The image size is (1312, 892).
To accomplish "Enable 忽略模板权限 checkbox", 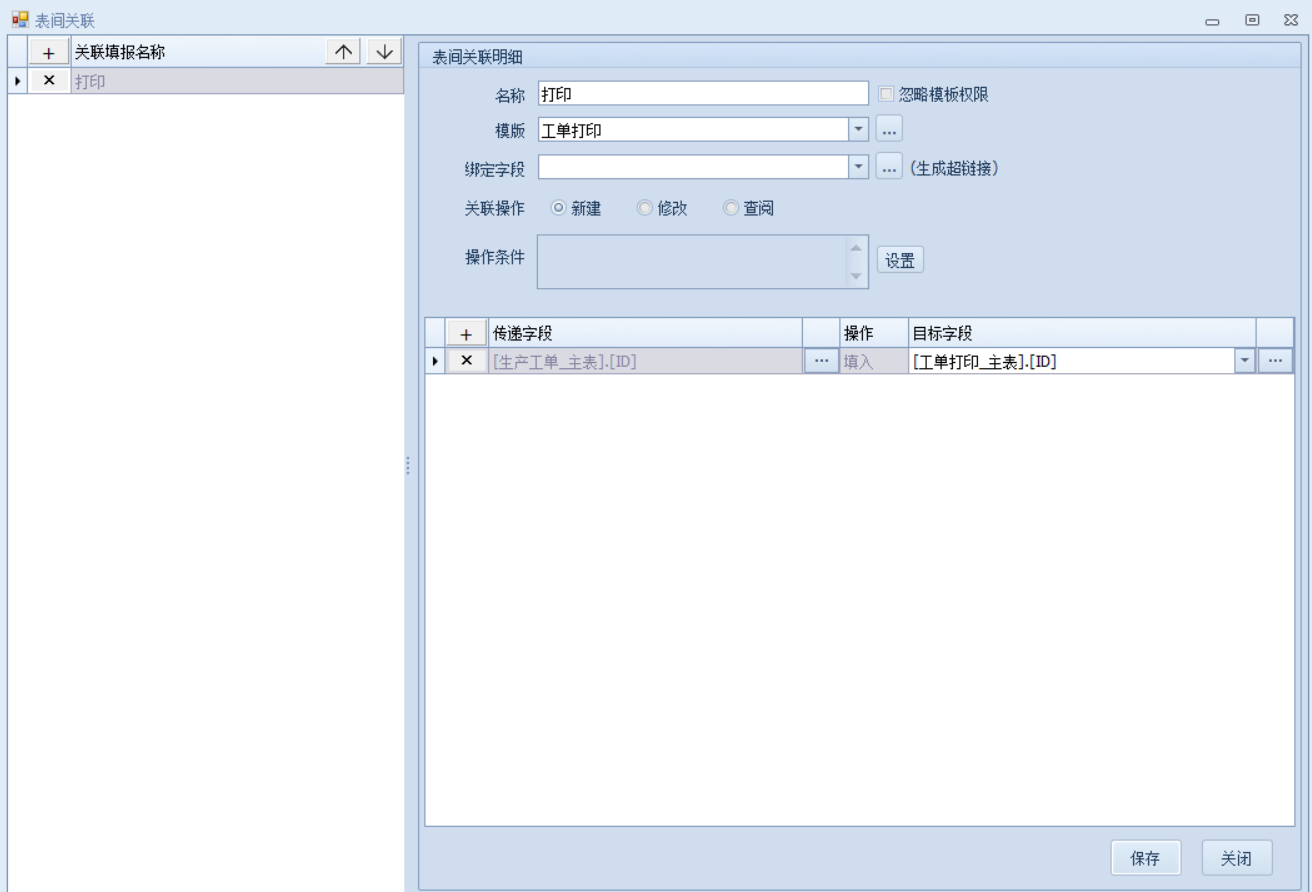I will [x=885, y=95].
